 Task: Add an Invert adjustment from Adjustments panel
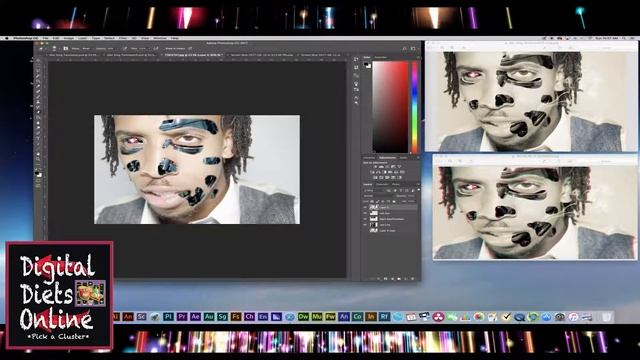(x=376, y=178)
